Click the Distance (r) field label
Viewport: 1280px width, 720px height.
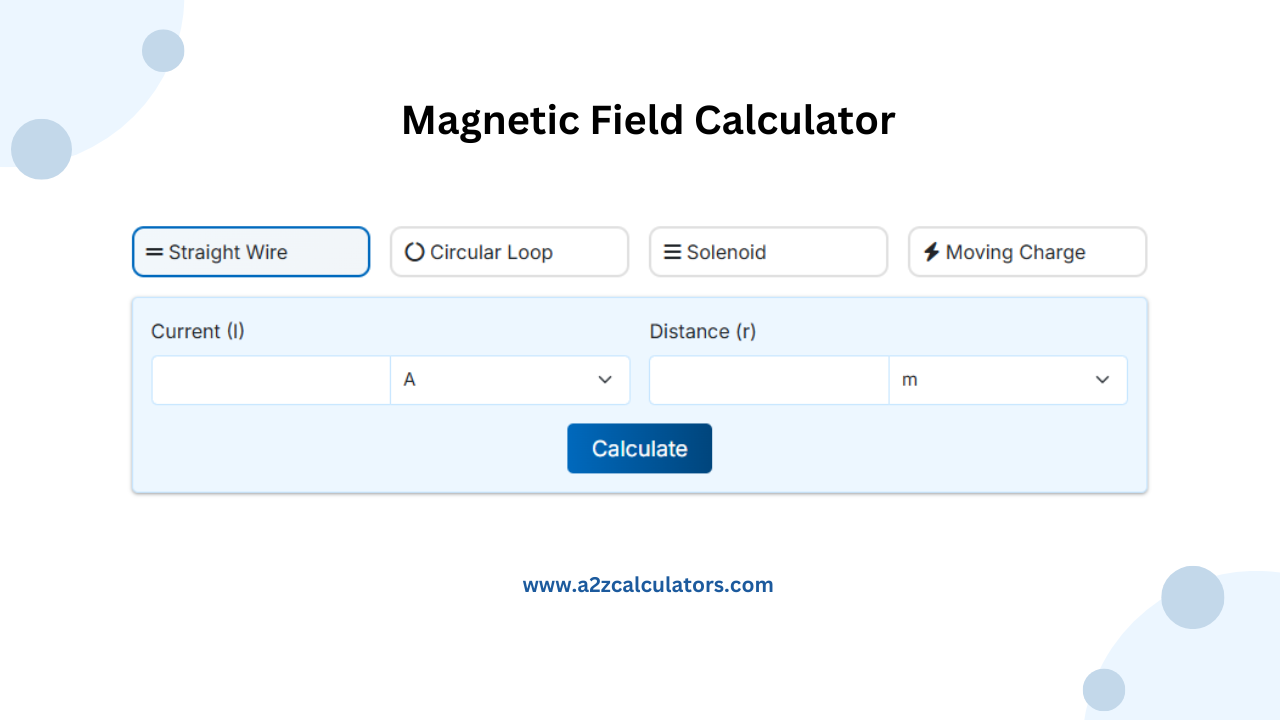click(703, 331)
